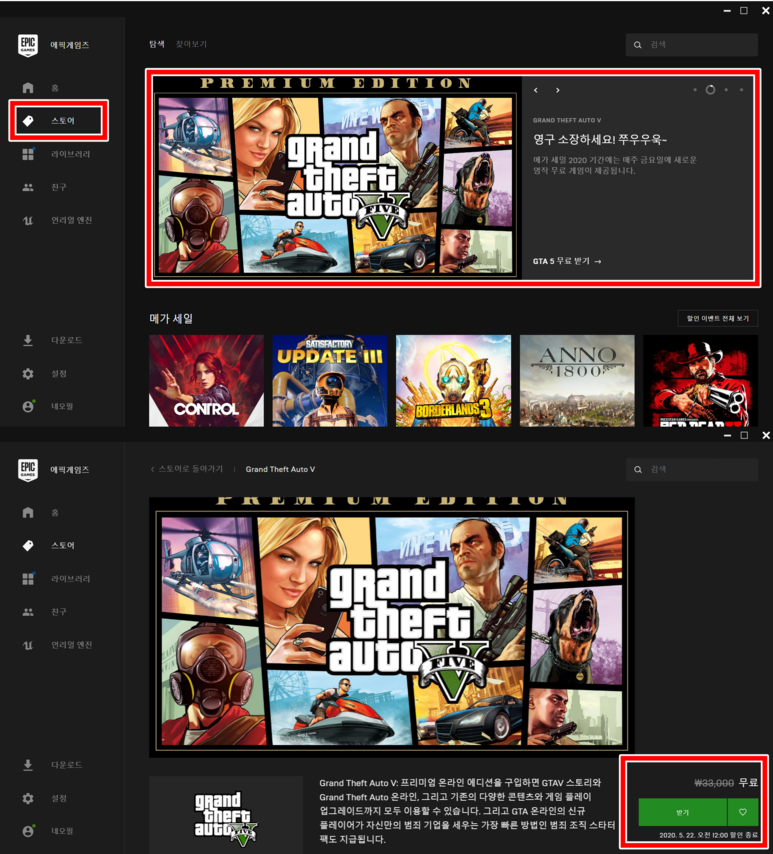Viewport: 773px width, 854px height.
Task: Open 설정 gear icon in the store window
Action: point(28,374)
